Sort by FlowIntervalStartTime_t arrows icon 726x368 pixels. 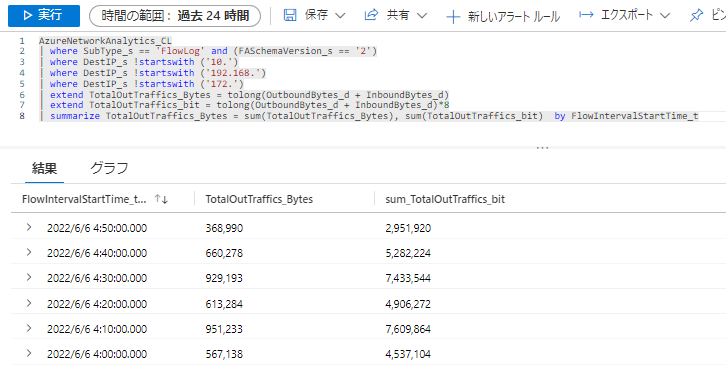pos(161,199)
